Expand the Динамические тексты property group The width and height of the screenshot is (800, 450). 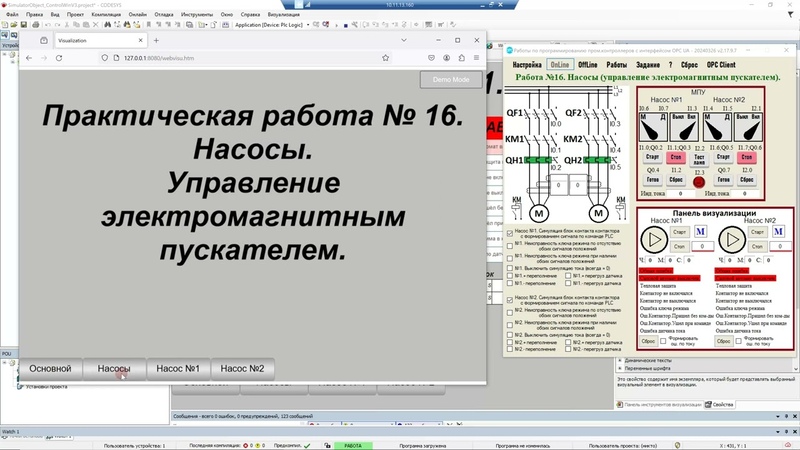(620, 361)
